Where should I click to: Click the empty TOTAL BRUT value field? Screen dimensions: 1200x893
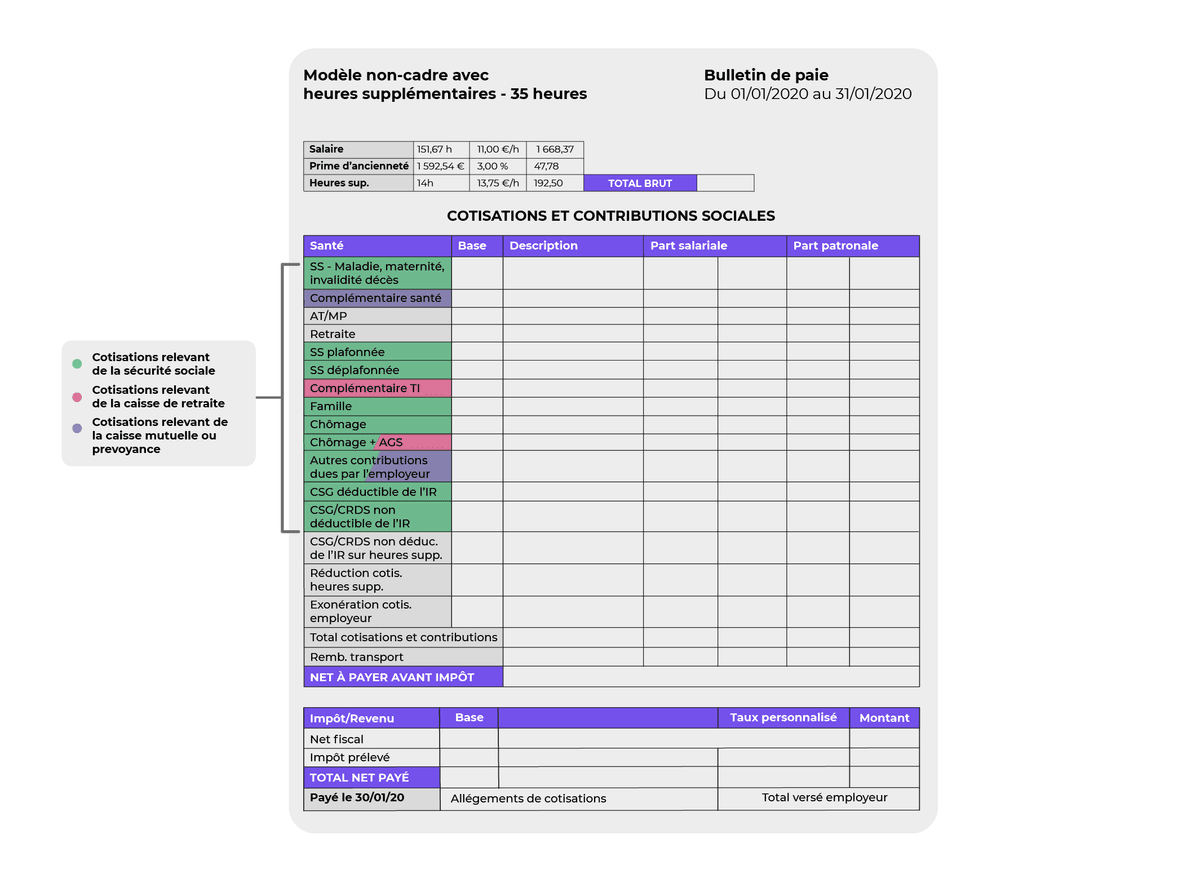725,183
